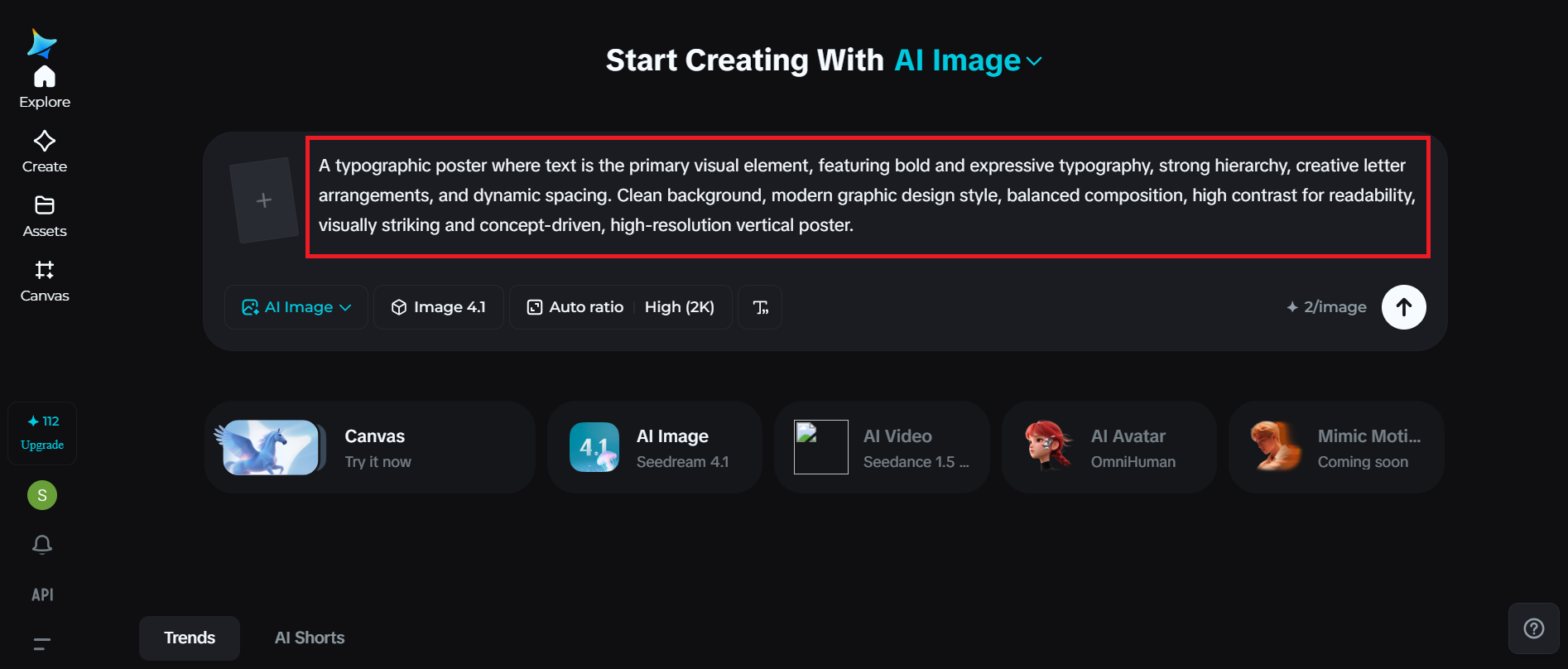This screenshot has width=1568, height=669.
Task: Open the AI Image mode dropdown
Action: [296, 307]
